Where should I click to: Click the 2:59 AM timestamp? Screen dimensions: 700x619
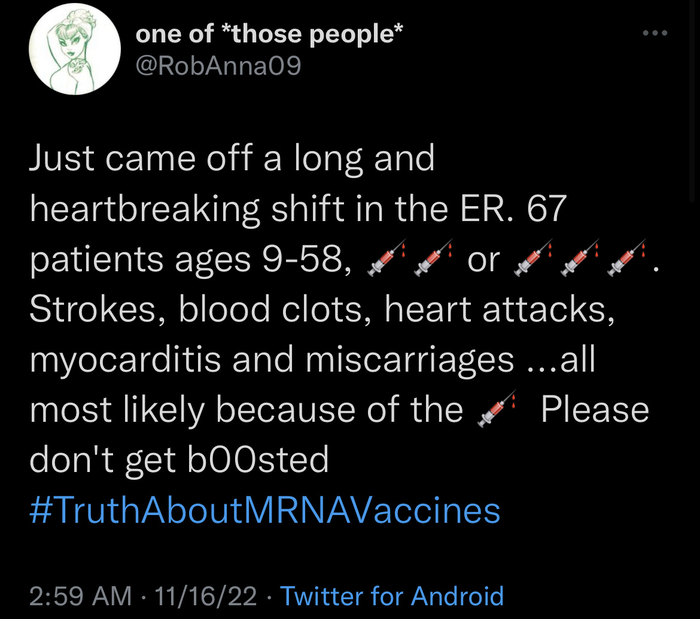coord(81,597)
